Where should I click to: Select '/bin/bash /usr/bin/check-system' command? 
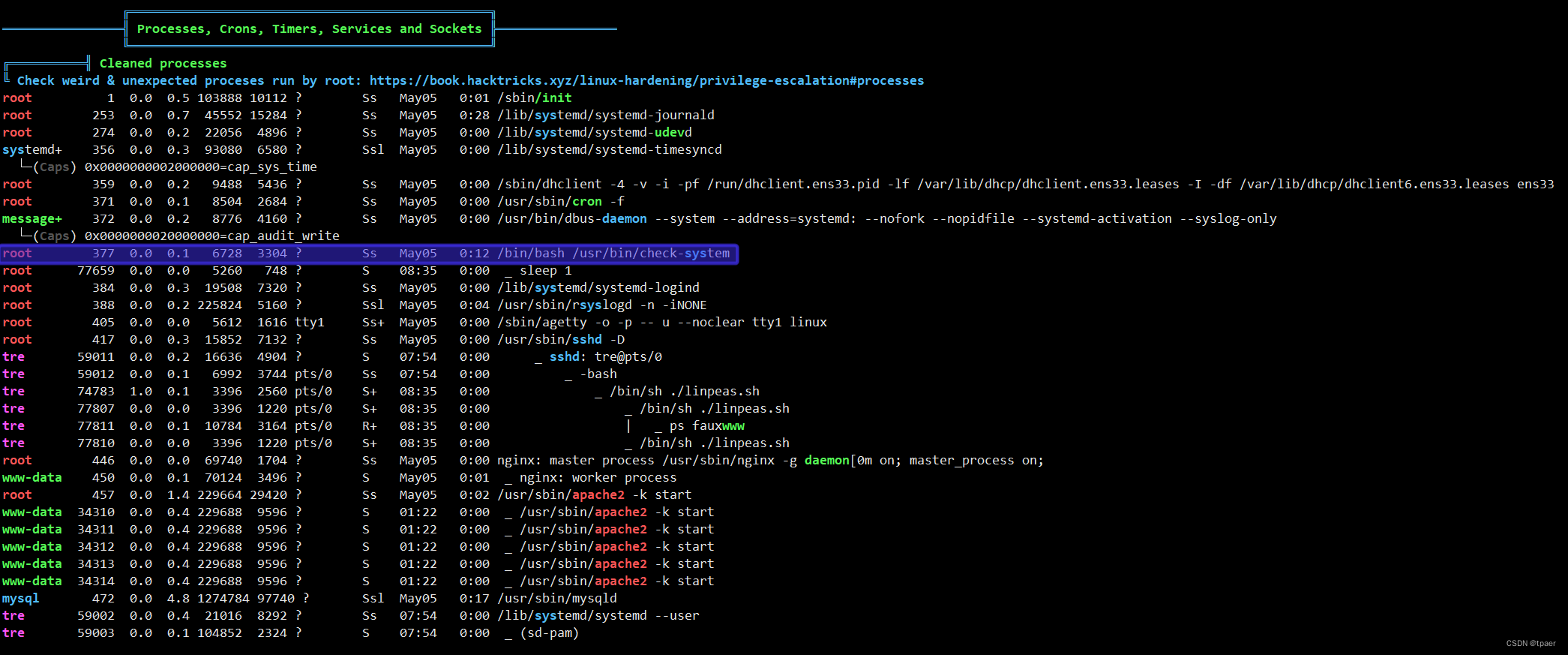[613, 253]
